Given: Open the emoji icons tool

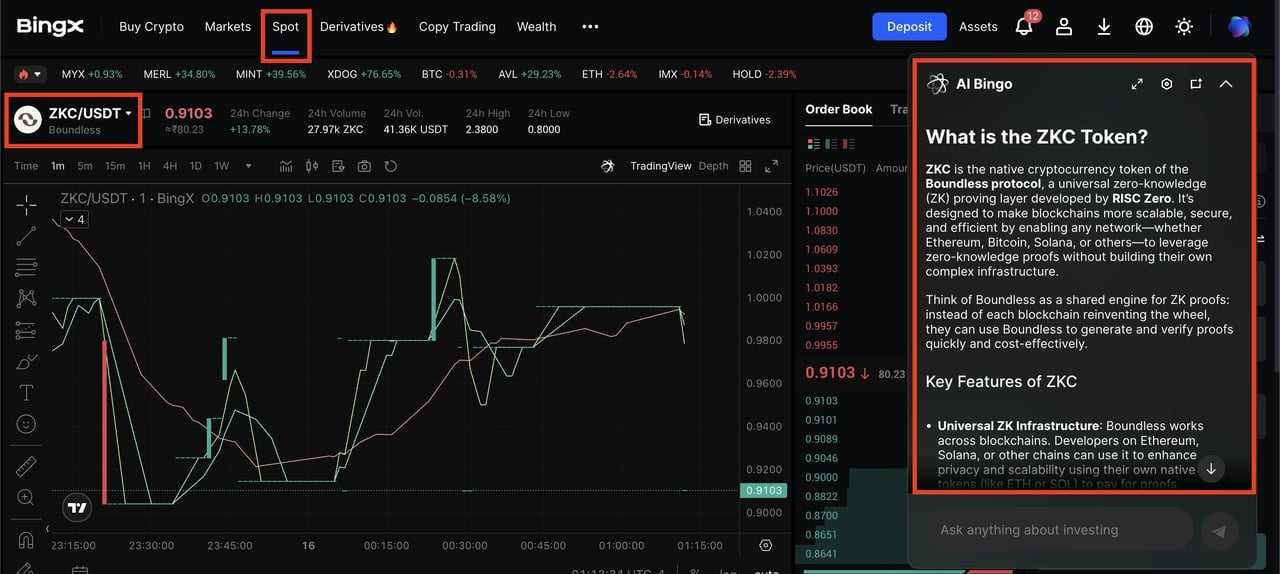Looking at the screenshot, I should (26, 424).
